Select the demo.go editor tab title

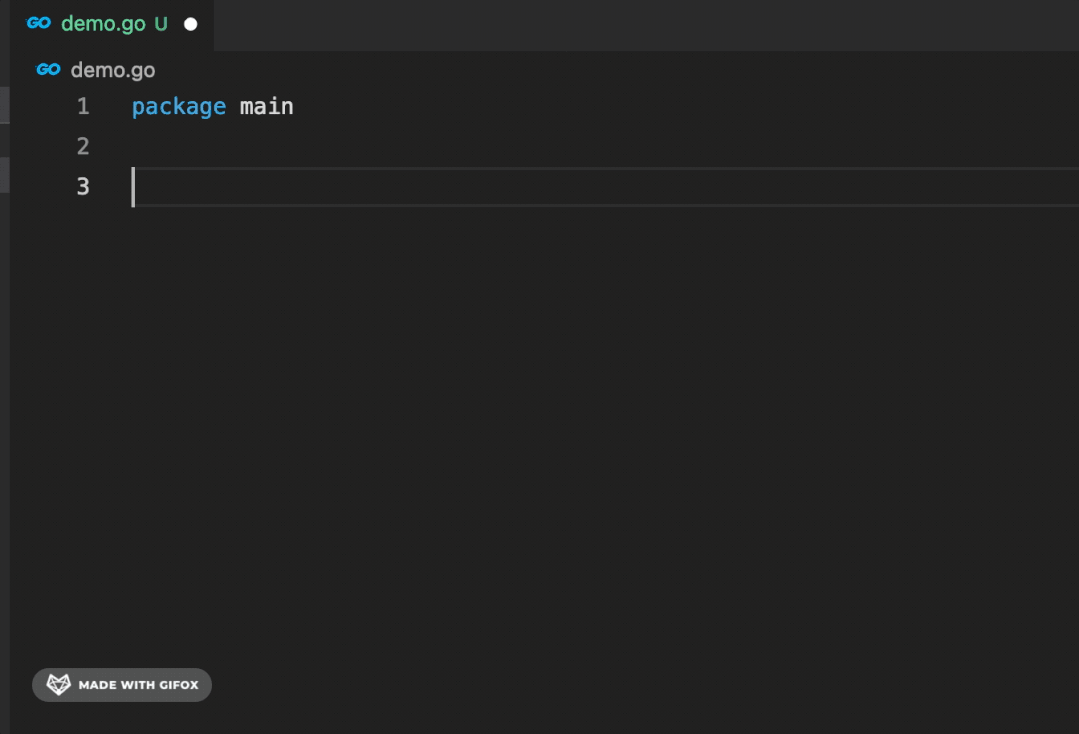103,24
